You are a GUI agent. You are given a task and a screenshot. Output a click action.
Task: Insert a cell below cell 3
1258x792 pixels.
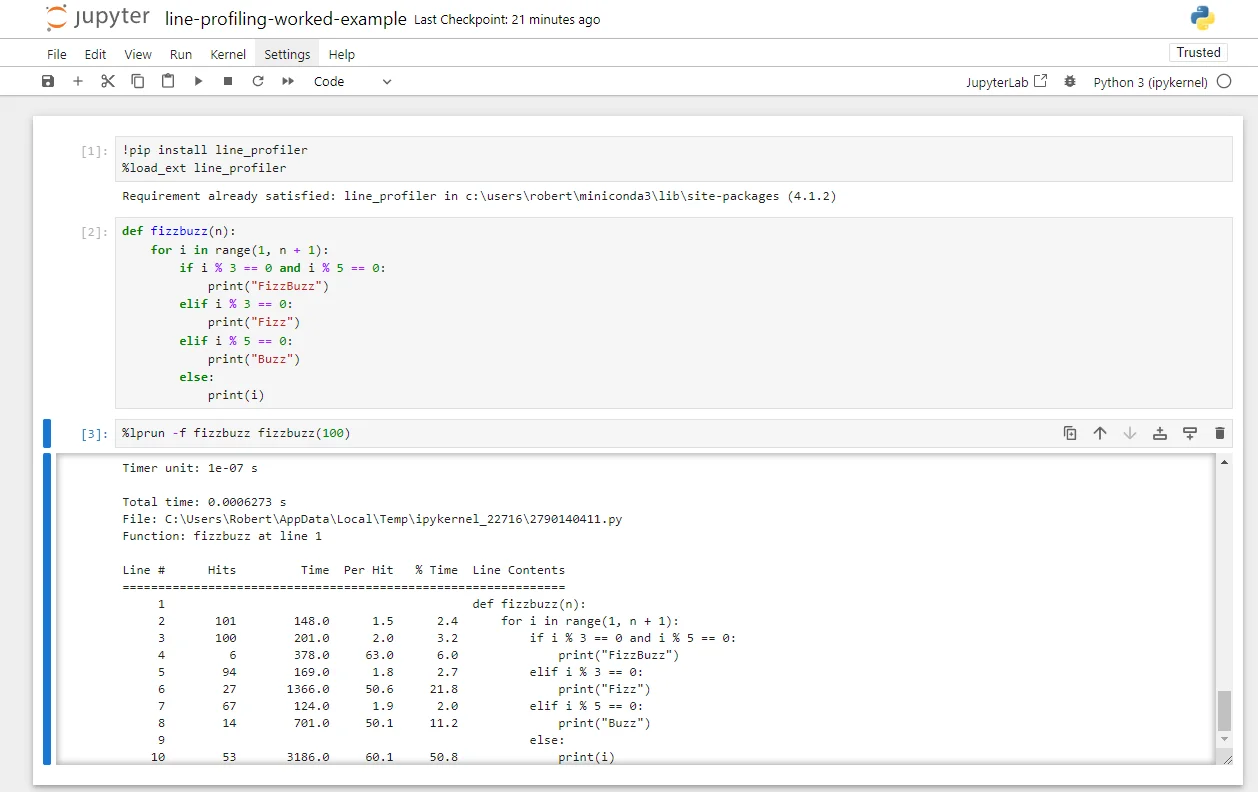click(1190, 433)
